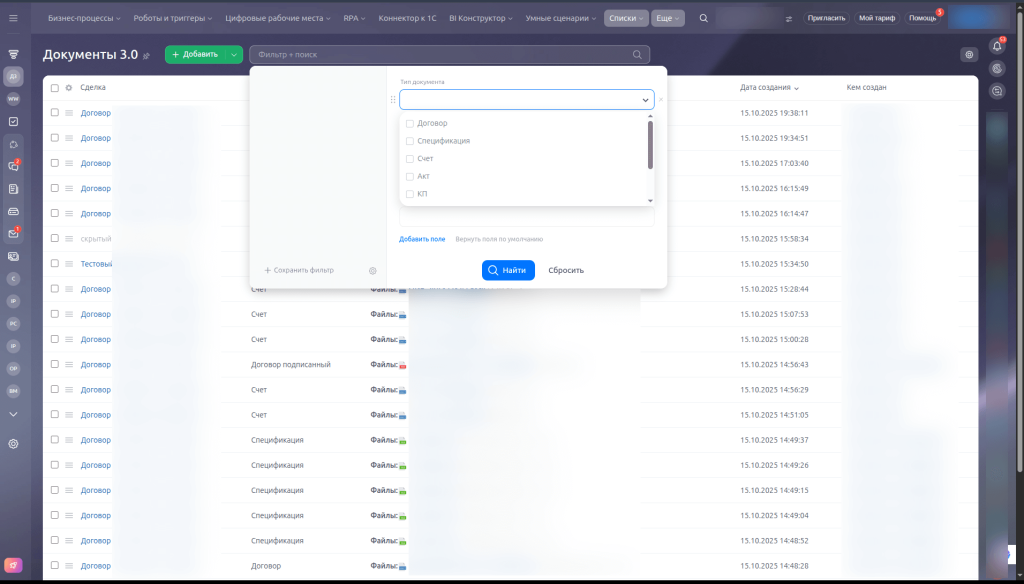This screenshot has width=1024, height=584.
Task: Click the Добавить поле link
Action: [x=422, y=239]
